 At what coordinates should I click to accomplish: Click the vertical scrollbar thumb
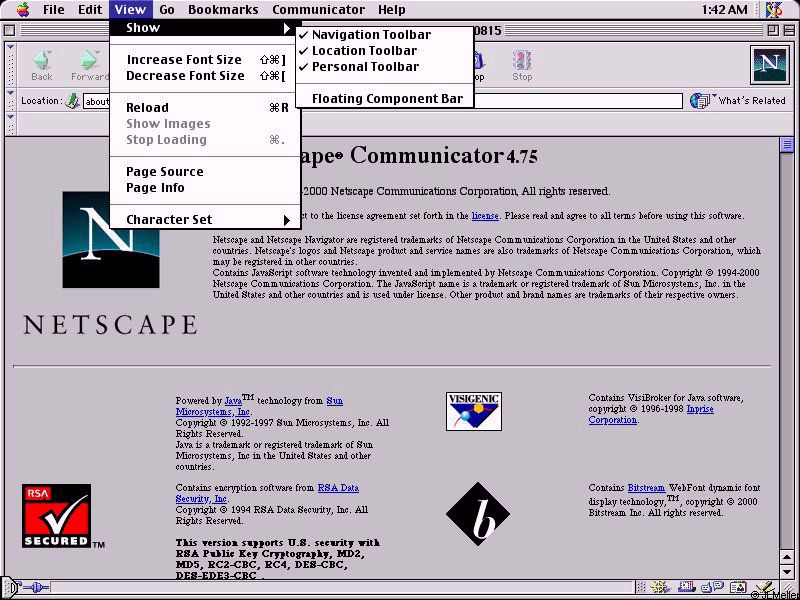coord(786,144)
